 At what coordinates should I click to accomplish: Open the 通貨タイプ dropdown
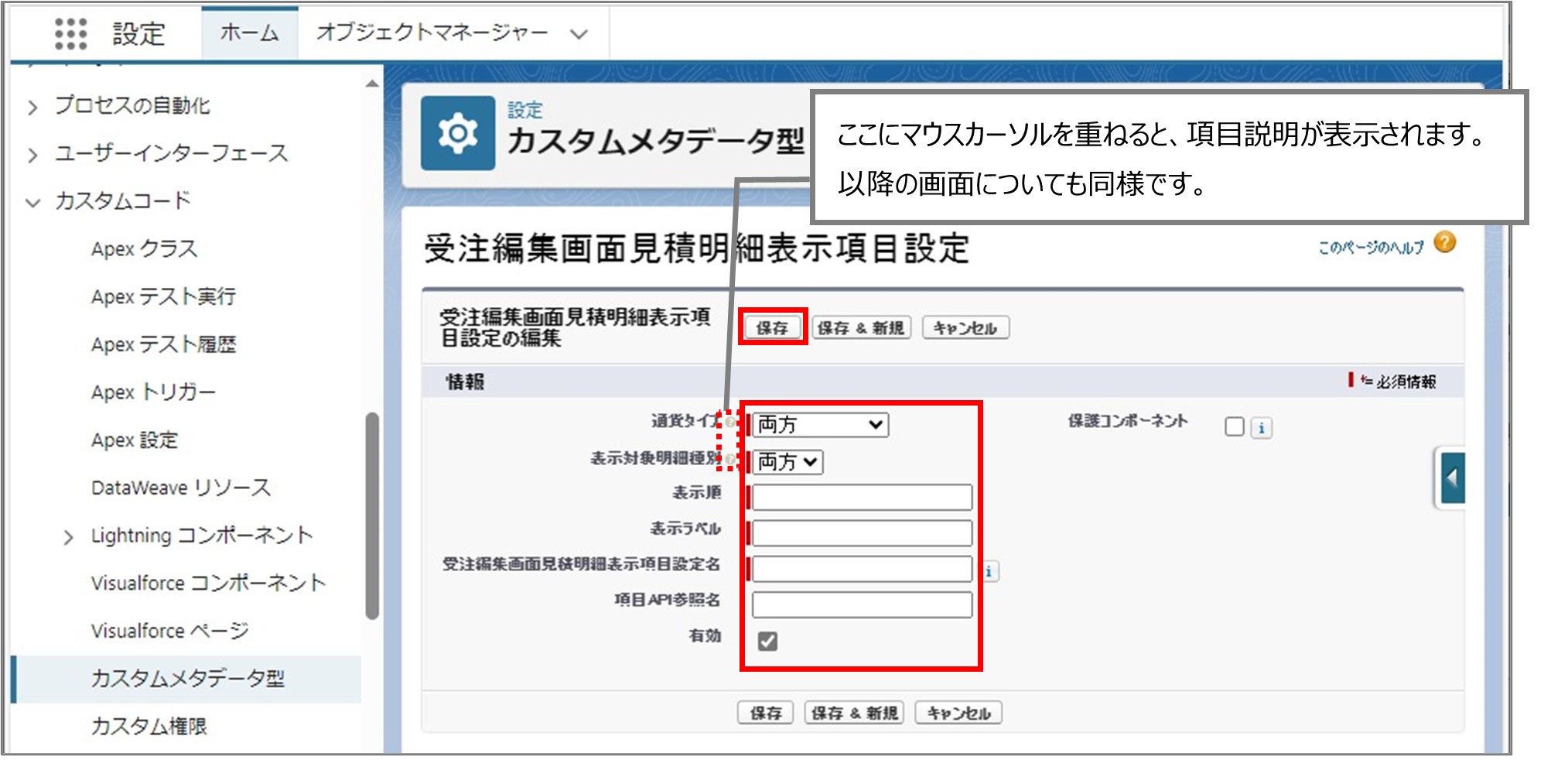(821, 424)
